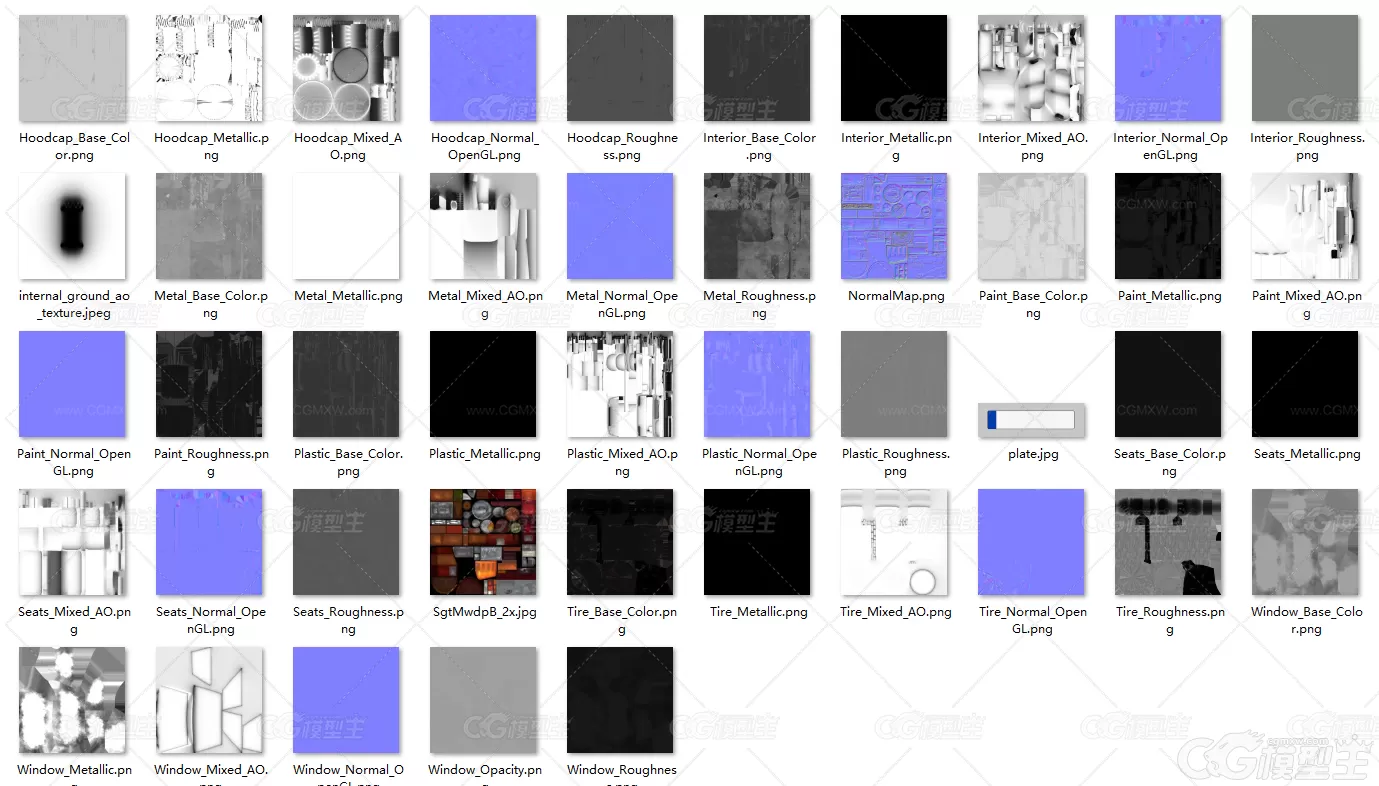Select Paint_Metallic.png thumbnail
This screenshot has height=786, width=1379.
1168,226
